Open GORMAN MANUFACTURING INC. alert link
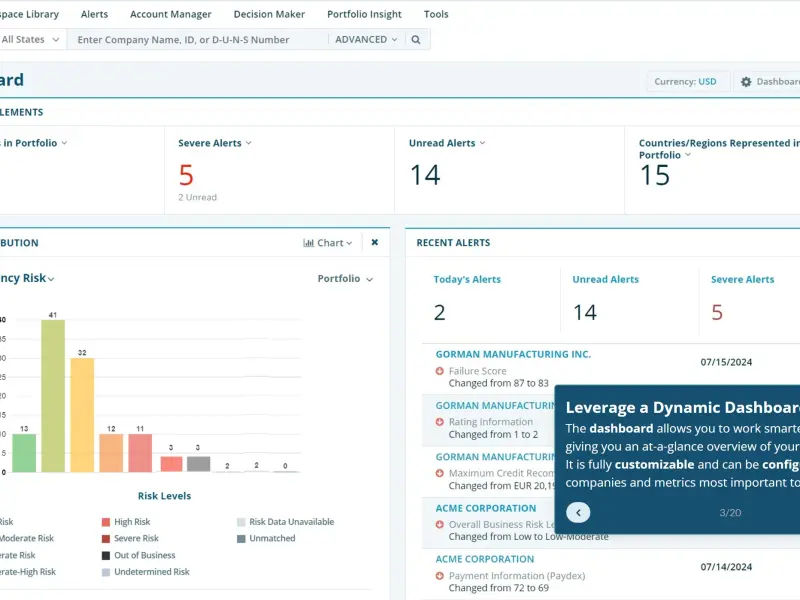The image size is (800, 600). pyautogui.click(x=513, y=354)
